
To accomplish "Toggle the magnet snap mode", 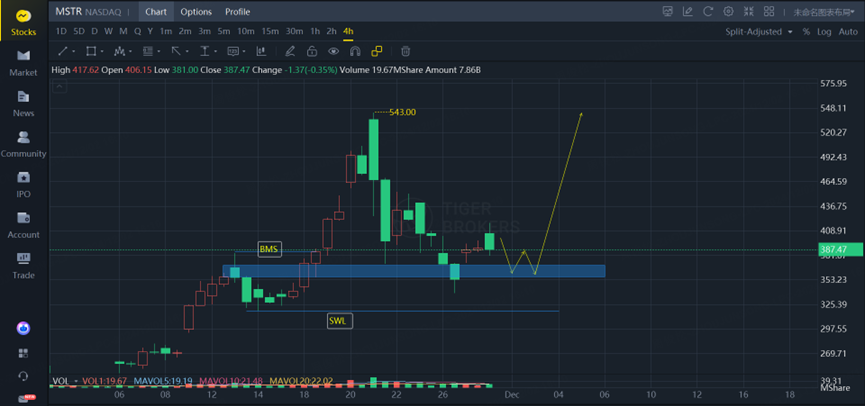I will pos(355,51).
